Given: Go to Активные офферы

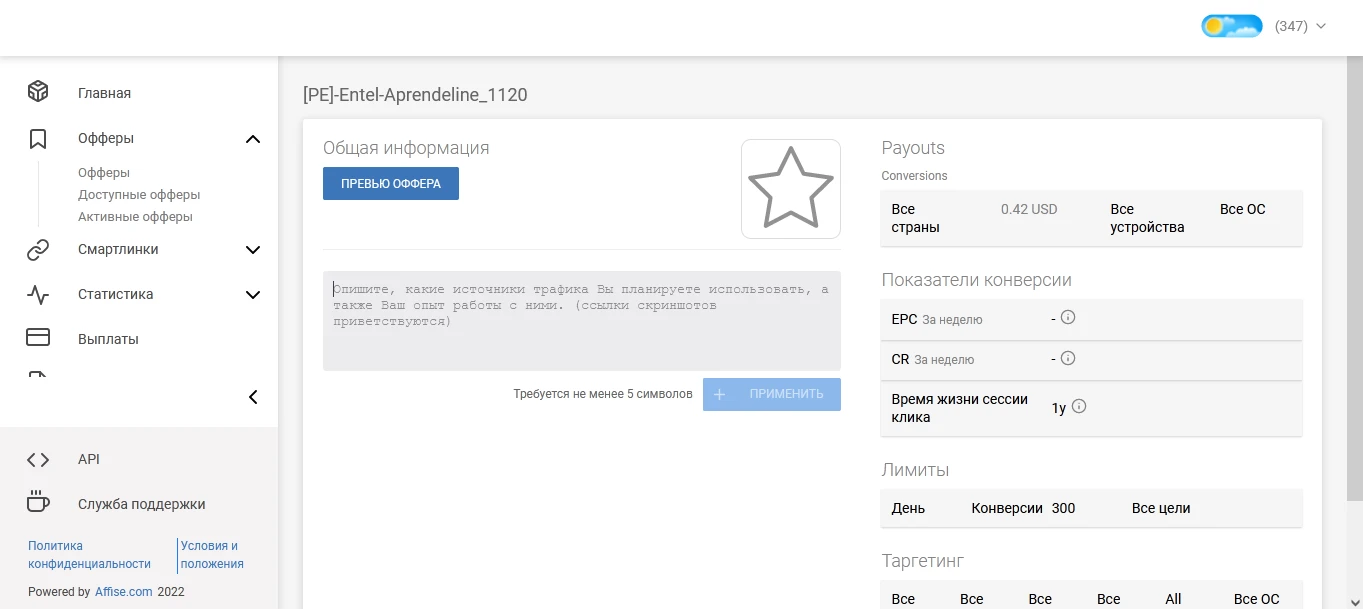Looking at the screenshot, I should [135, 217].
